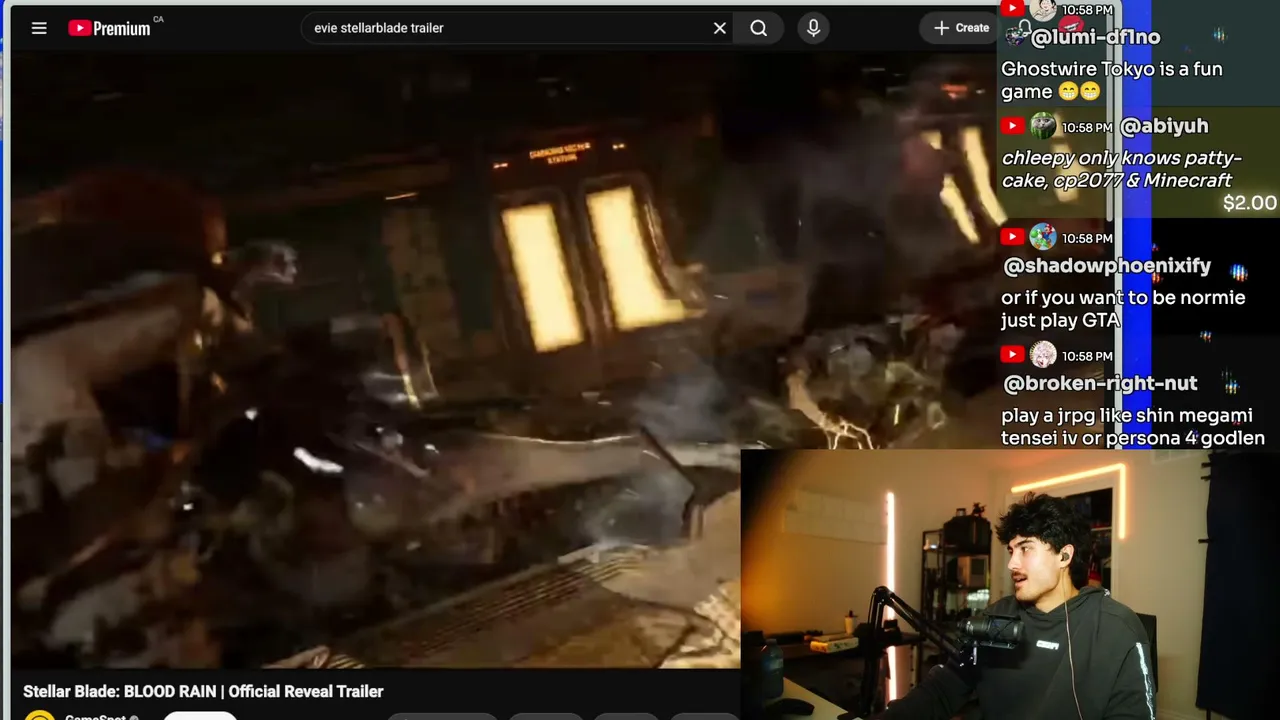This screenshot has width=1280, height=720.
Task: Start voice search with the microphone icon
Action: click(813, 28)
